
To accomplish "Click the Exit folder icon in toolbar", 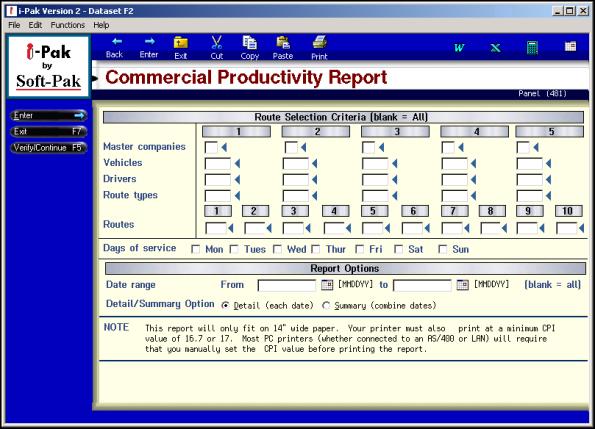I will point(181,43).
